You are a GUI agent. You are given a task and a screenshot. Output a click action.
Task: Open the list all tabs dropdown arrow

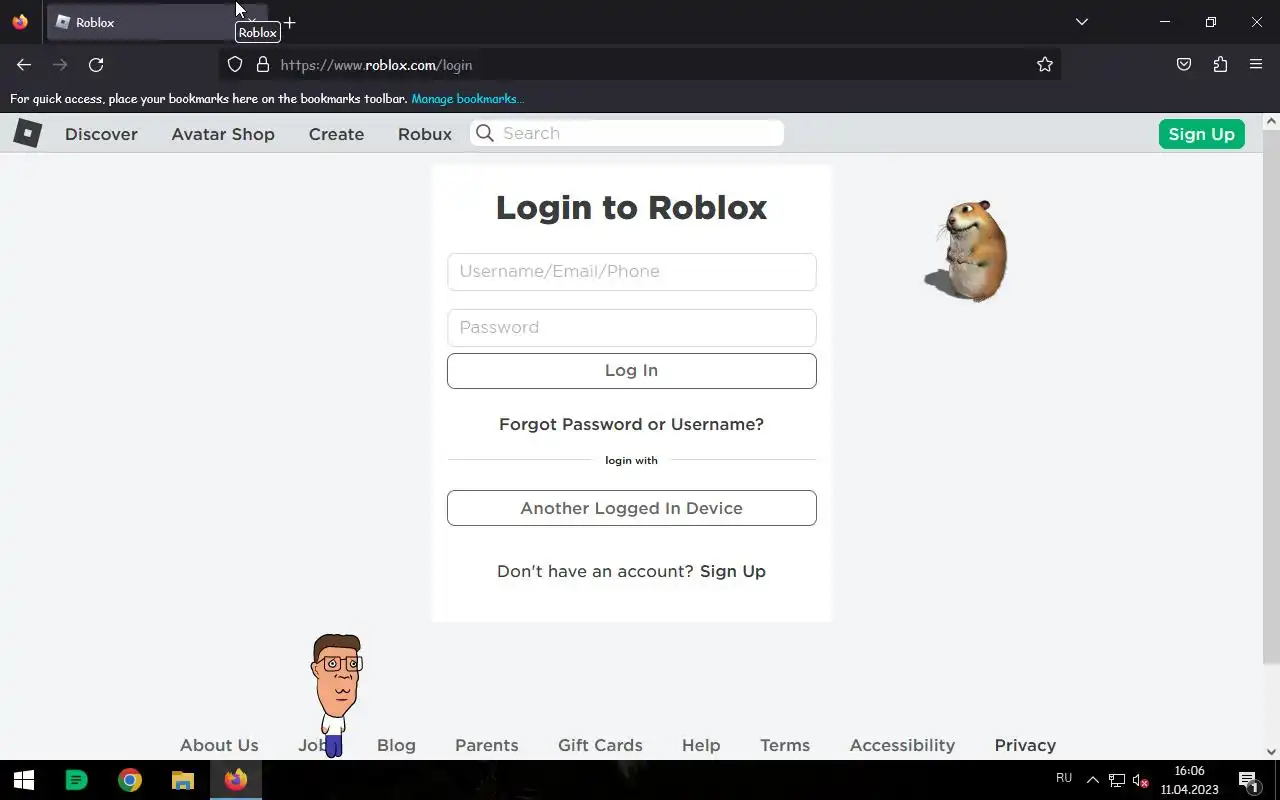(x=1081, y=22)
